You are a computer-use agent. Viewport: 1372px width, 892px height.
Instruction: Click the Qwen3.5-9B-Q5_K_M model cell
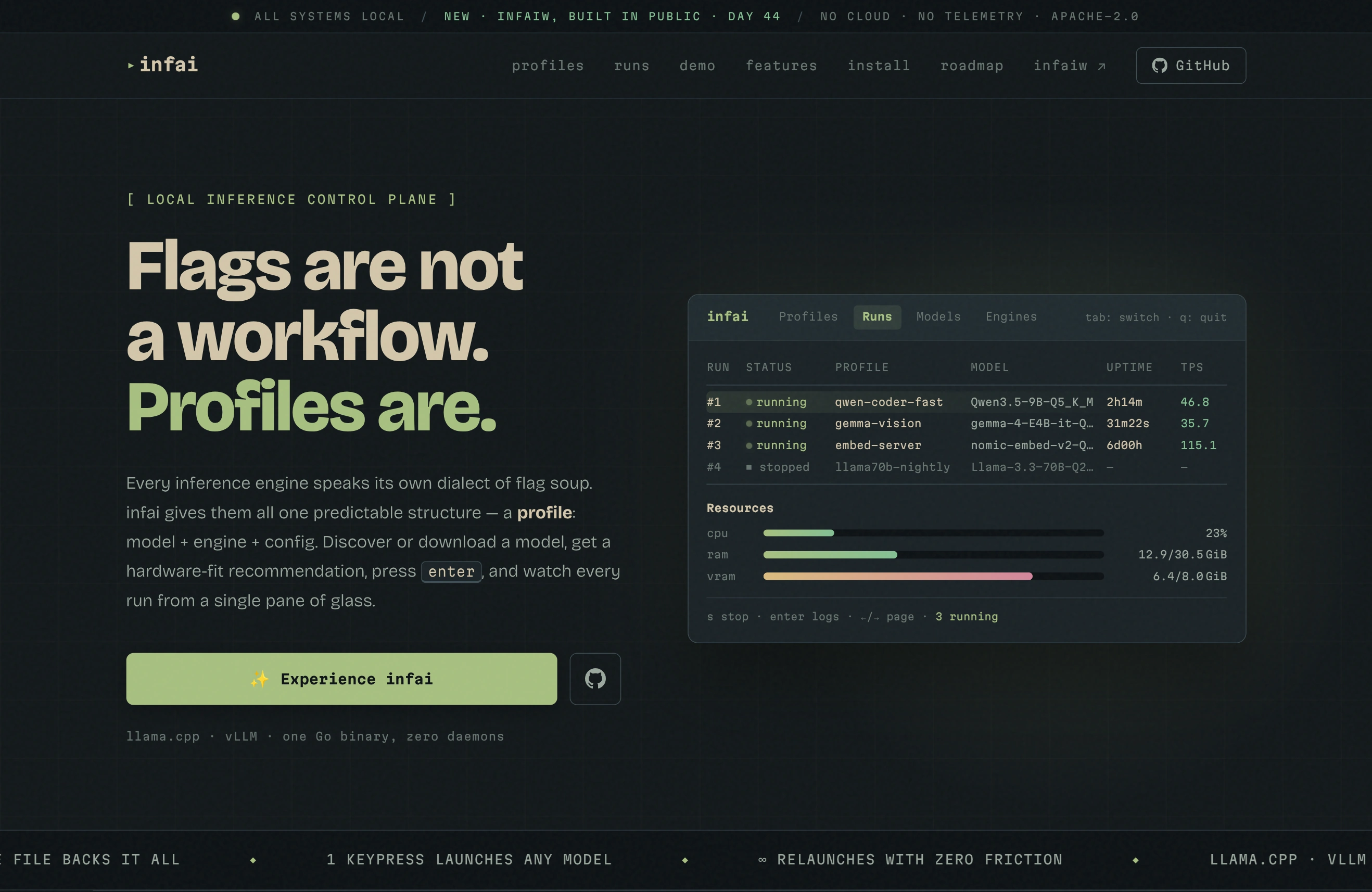tap(1031, 402)
